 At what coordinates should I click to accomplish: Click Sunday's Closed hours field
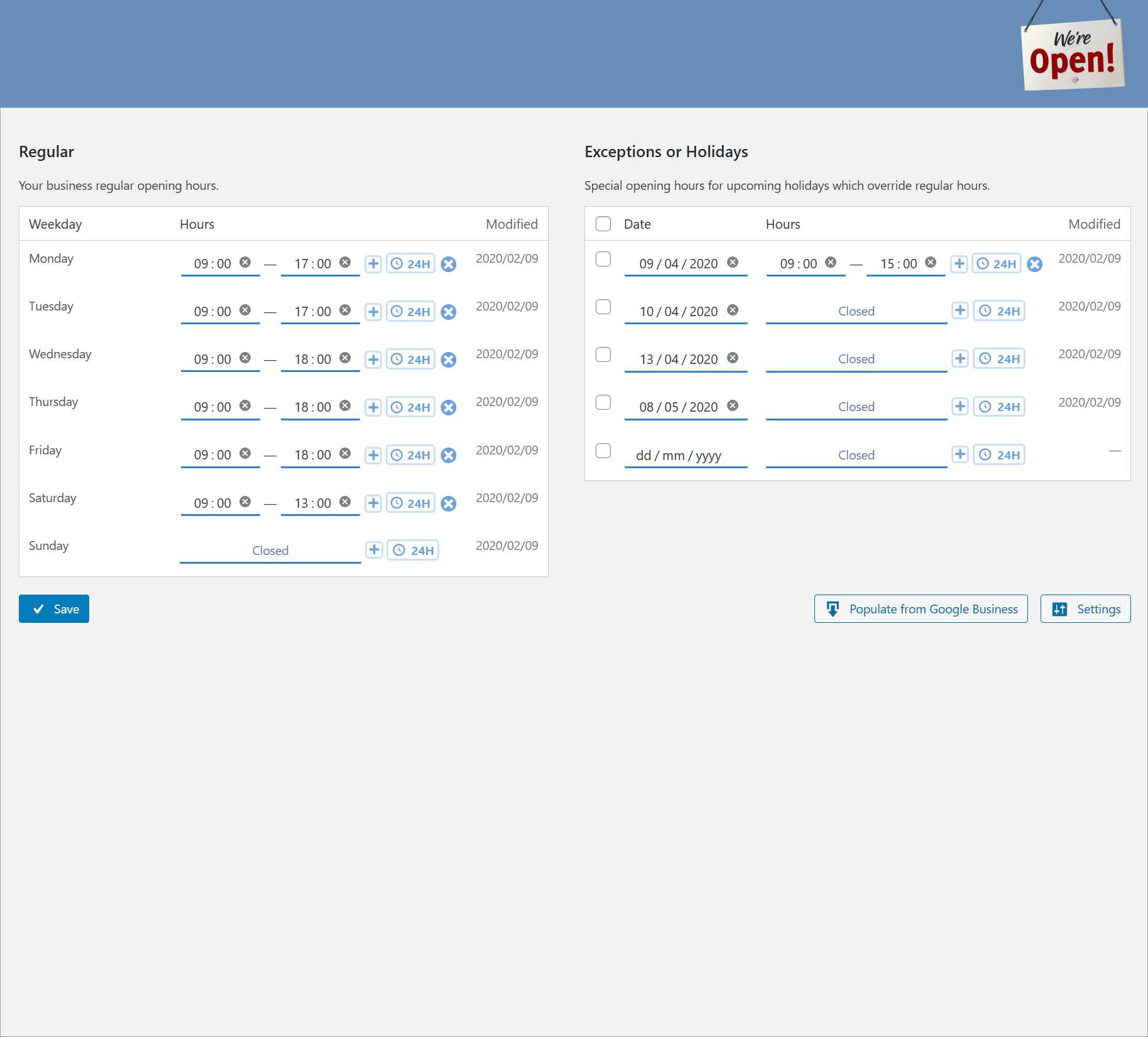pyautogui.click(x=270, y=551)
